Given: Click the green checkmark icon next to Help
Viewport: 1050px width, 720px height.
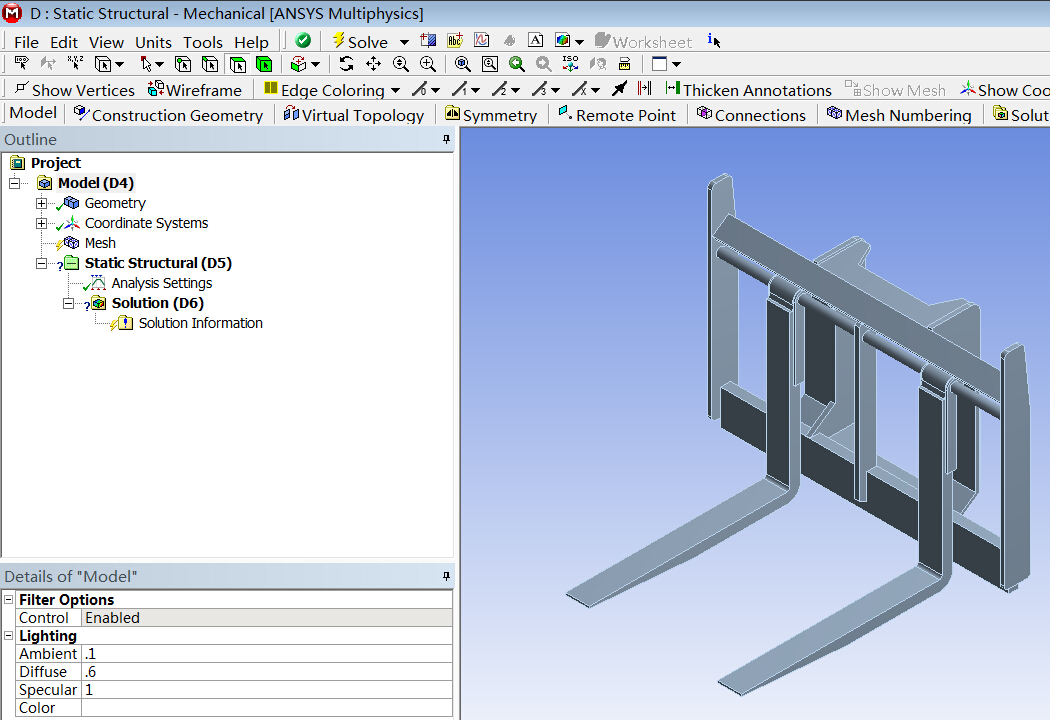Looking at the screenshot, I should [303, 41].
